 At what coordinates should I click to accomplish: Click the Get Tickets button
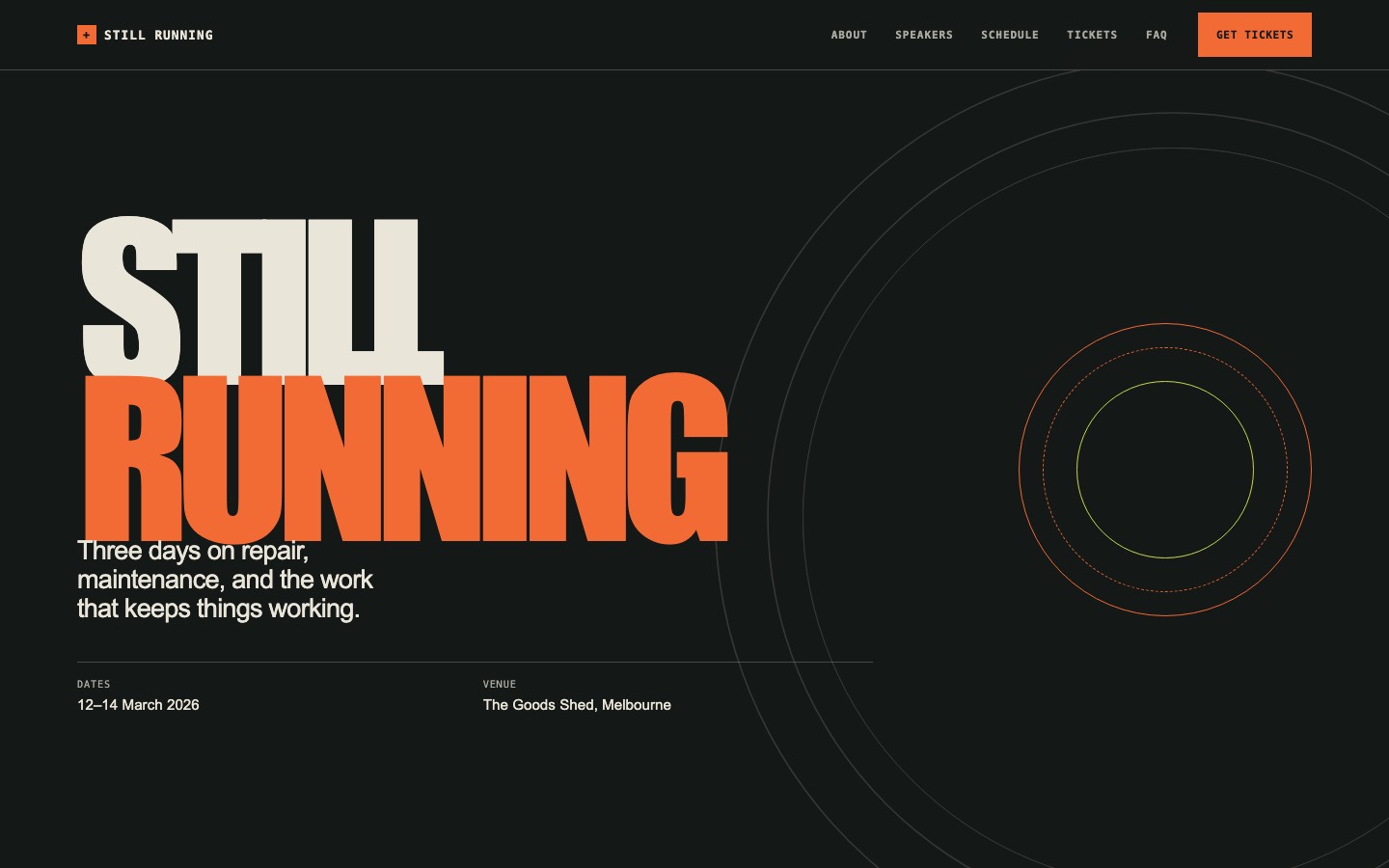click(x=1255, y=35)
